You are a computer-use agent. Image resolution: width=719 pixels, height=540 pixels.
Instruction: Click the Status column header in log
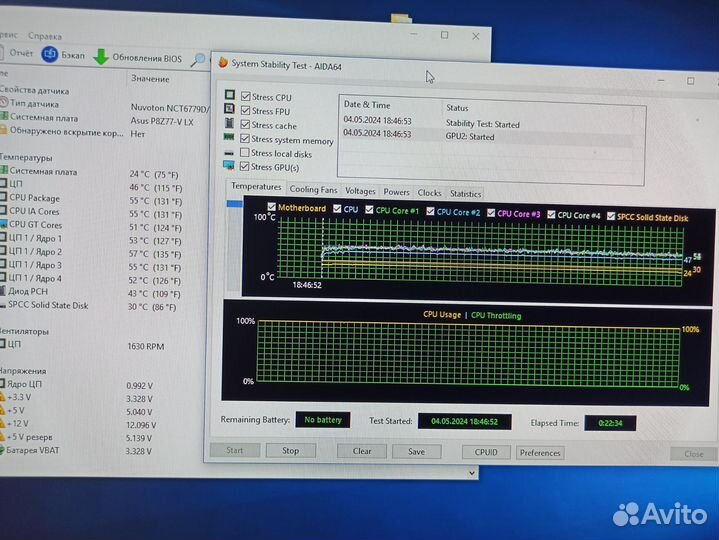457,108
